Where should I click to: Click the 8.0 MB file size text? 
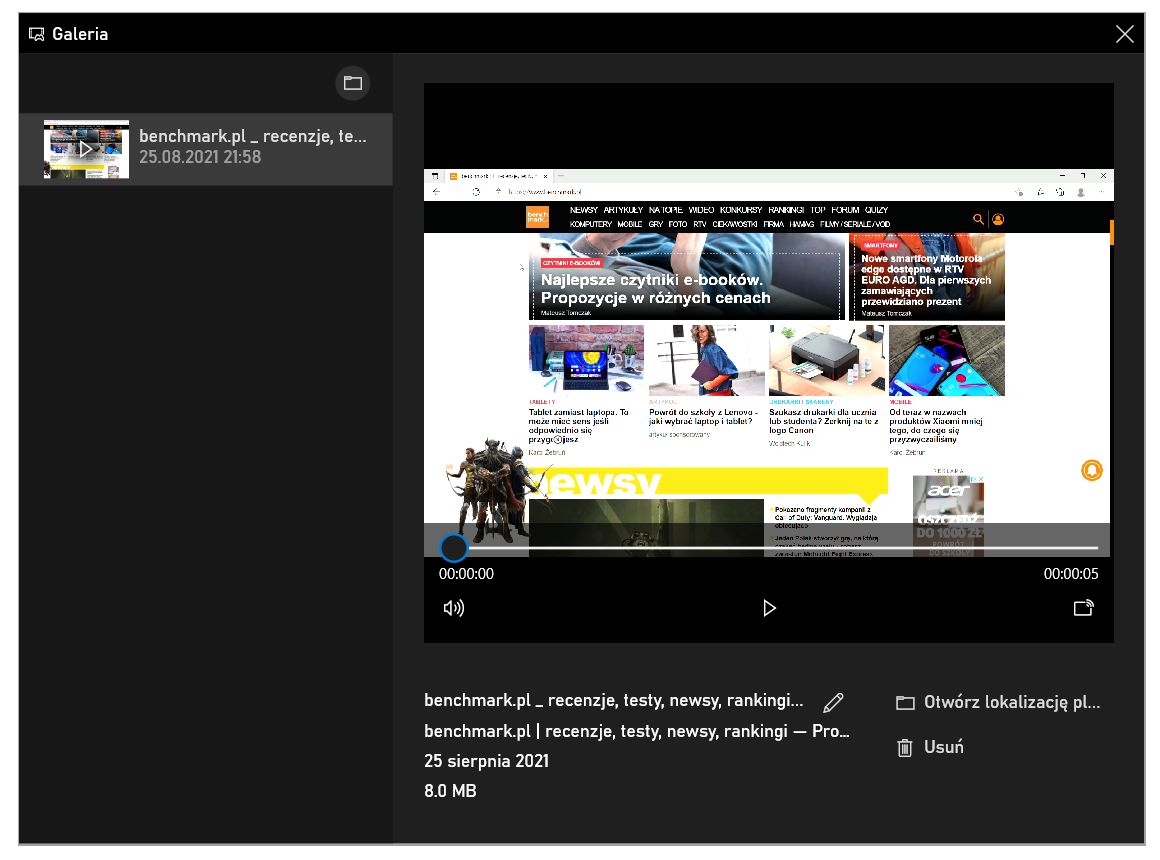[x=450, y=790]
